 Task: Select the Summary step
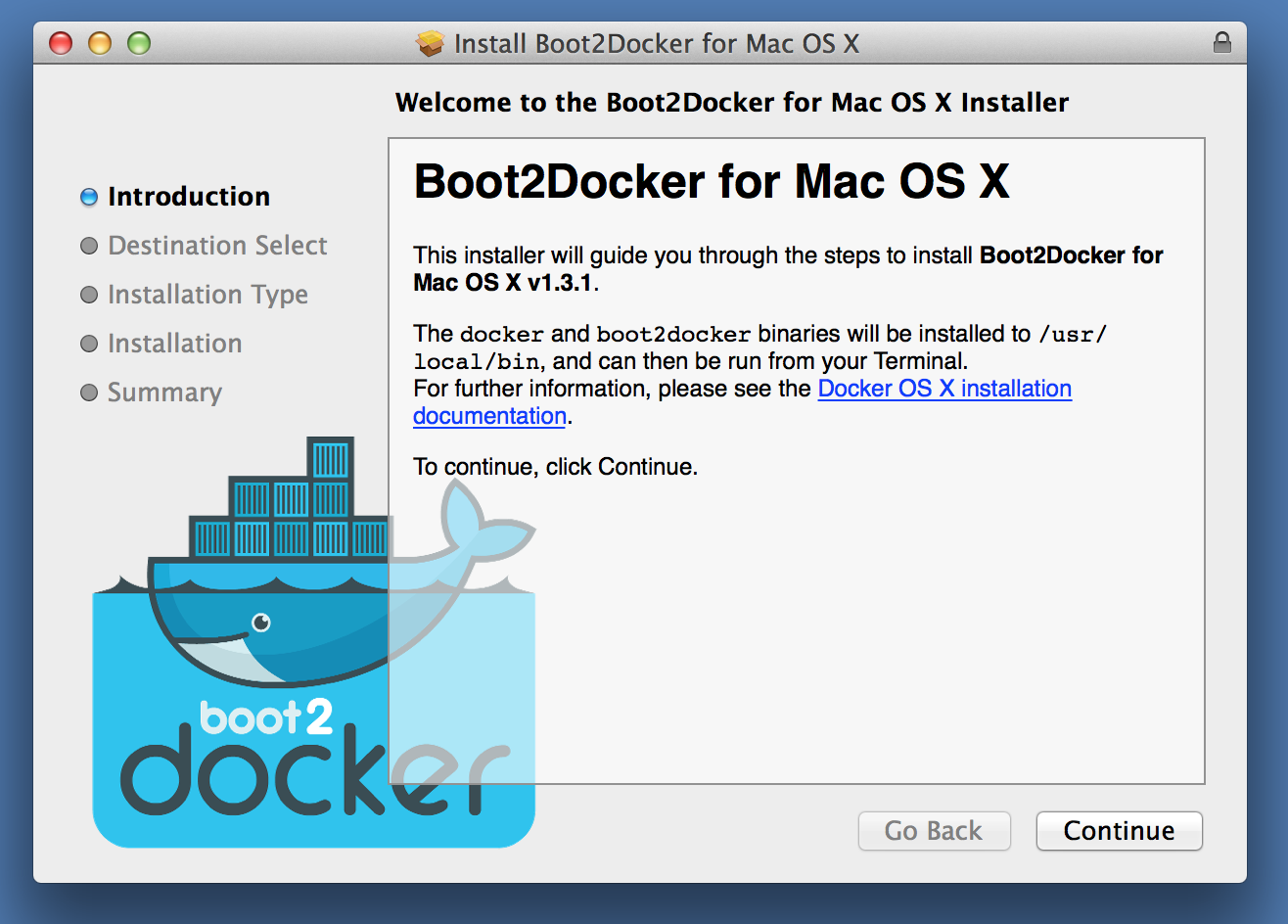[x=164, y=393]
